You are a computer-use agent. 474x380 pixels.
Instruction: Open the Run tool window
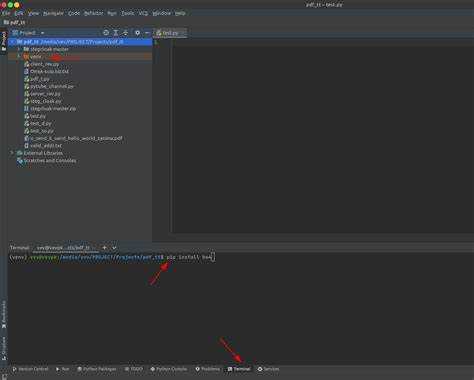click(63, 369)
